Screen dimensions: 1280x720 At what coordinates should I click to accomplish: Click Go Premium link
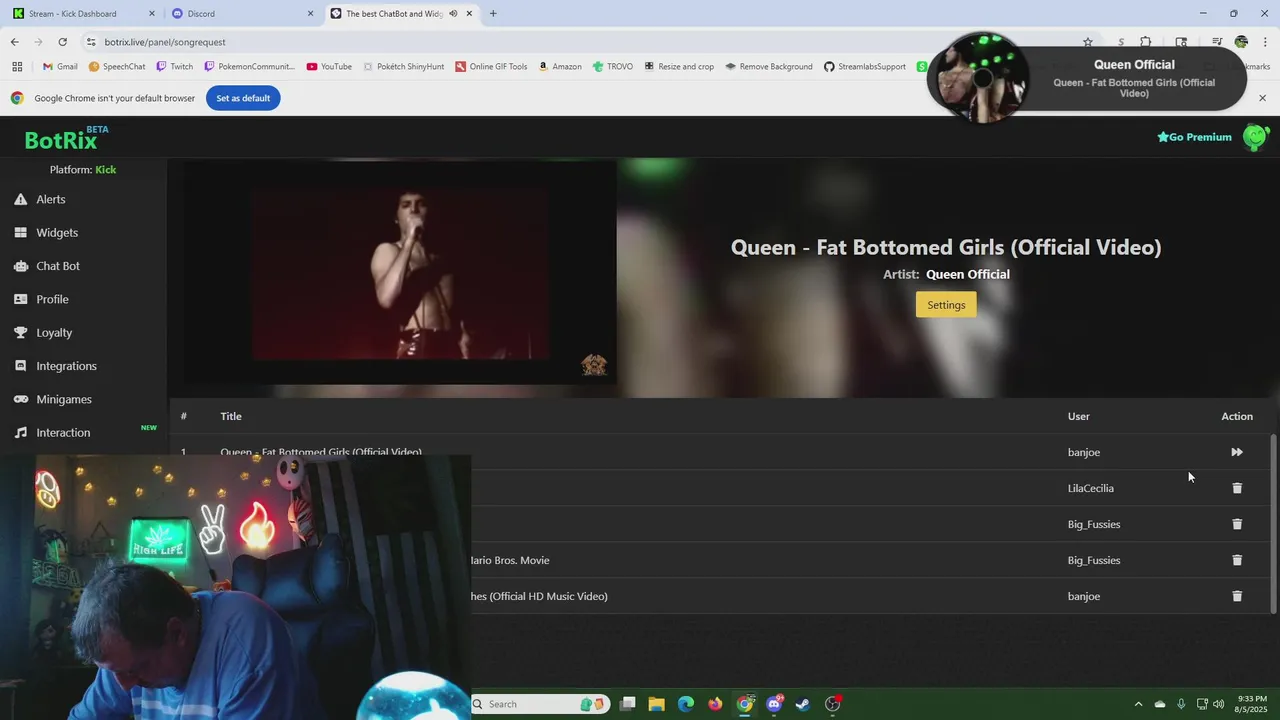point(1194,137)
